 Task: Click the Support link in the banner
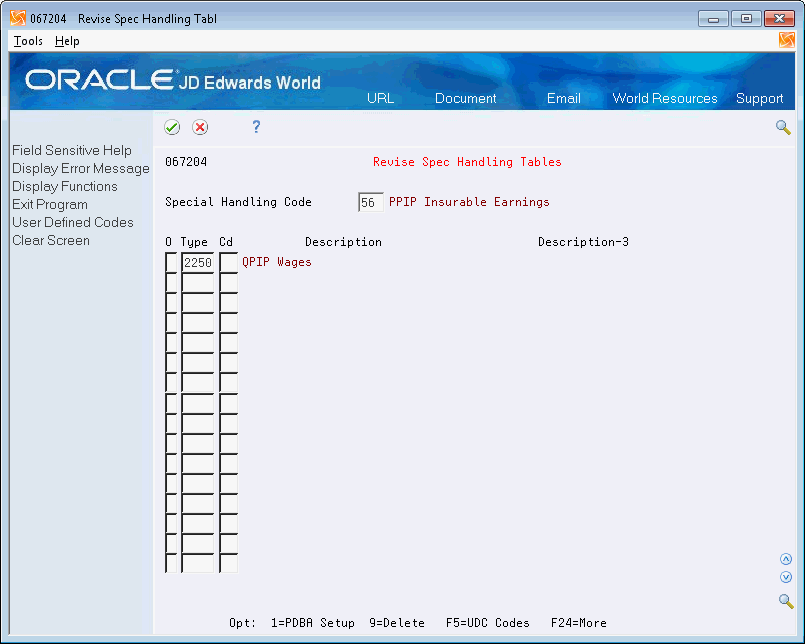pos(760,99)
